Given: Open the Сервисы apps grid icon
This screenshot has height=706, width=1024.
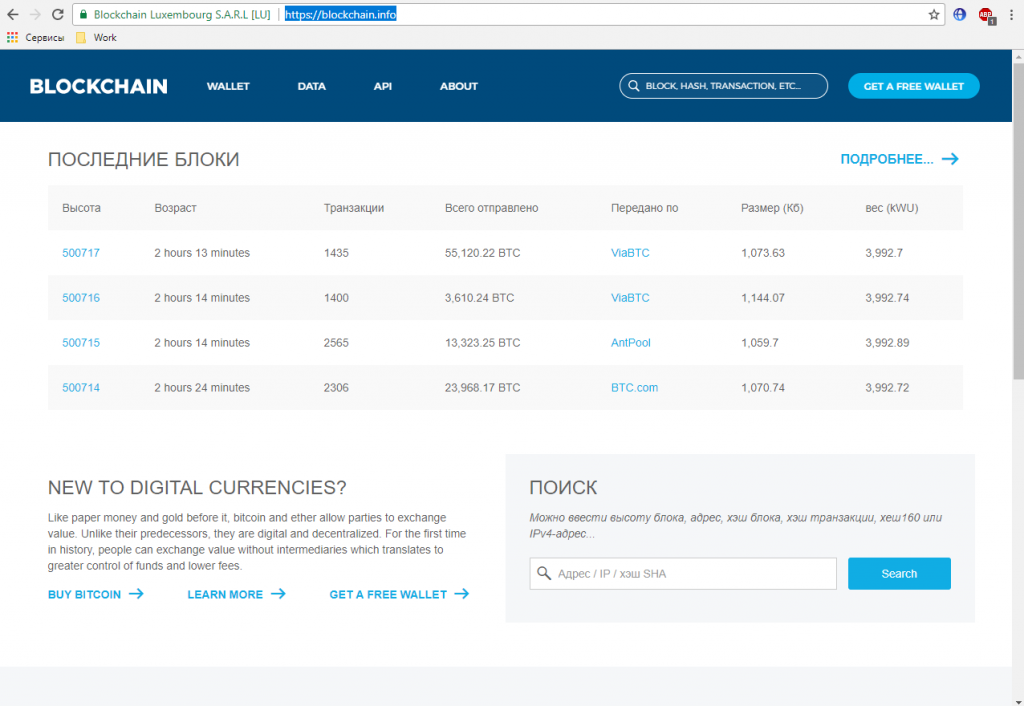Looking at the screenshot, I should (12, 38).
